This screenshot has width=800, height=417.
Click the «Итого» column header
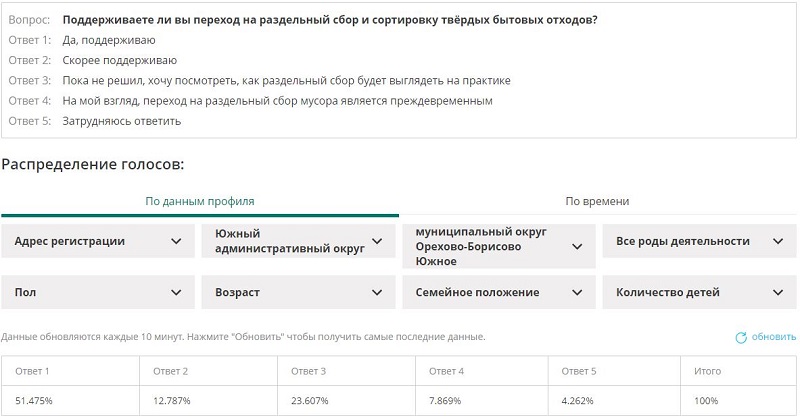pos(707,371)
